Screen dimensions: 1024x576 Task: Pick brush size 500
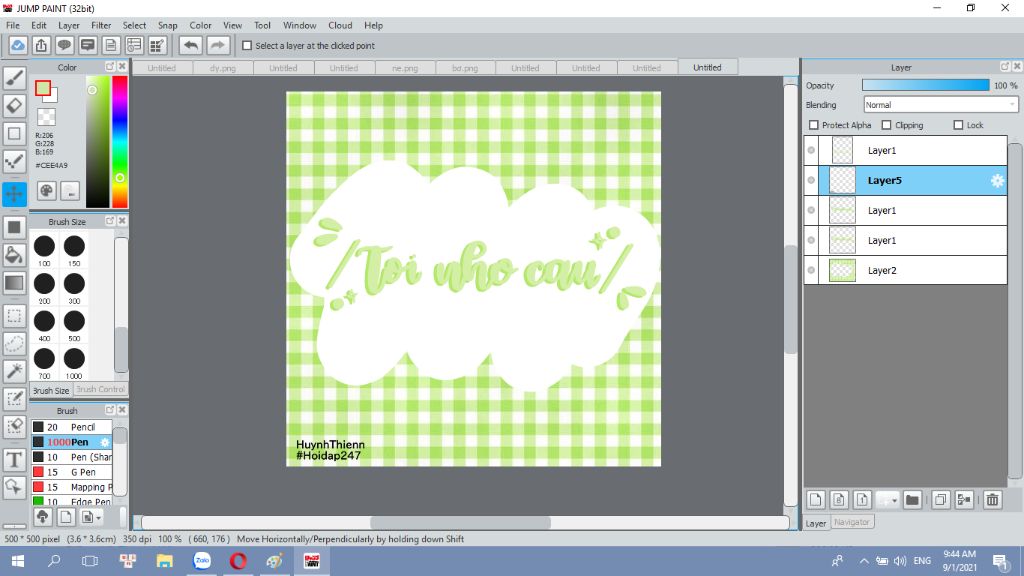pyautogui.click(x=74, y=321)
